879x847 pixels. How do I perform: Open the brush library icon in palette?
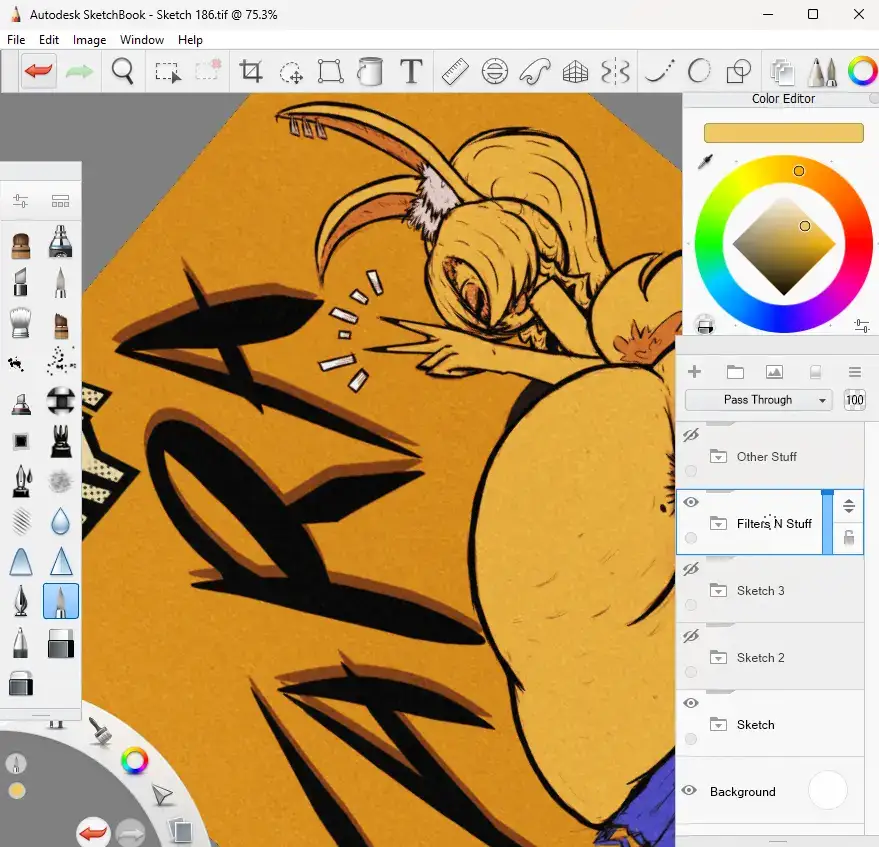(x=60, y=201)
